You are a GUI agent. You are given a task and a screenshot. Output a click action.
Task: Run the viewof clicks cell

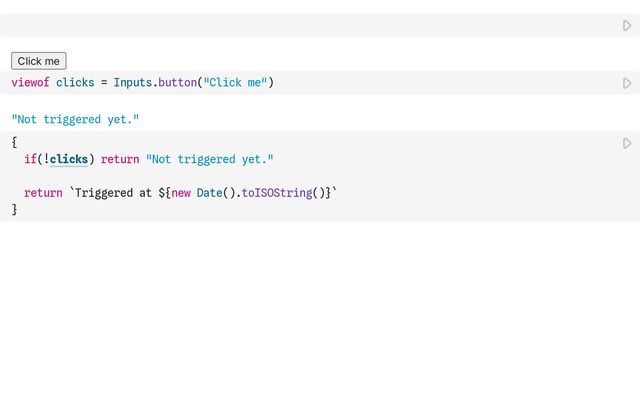[627, 83]
